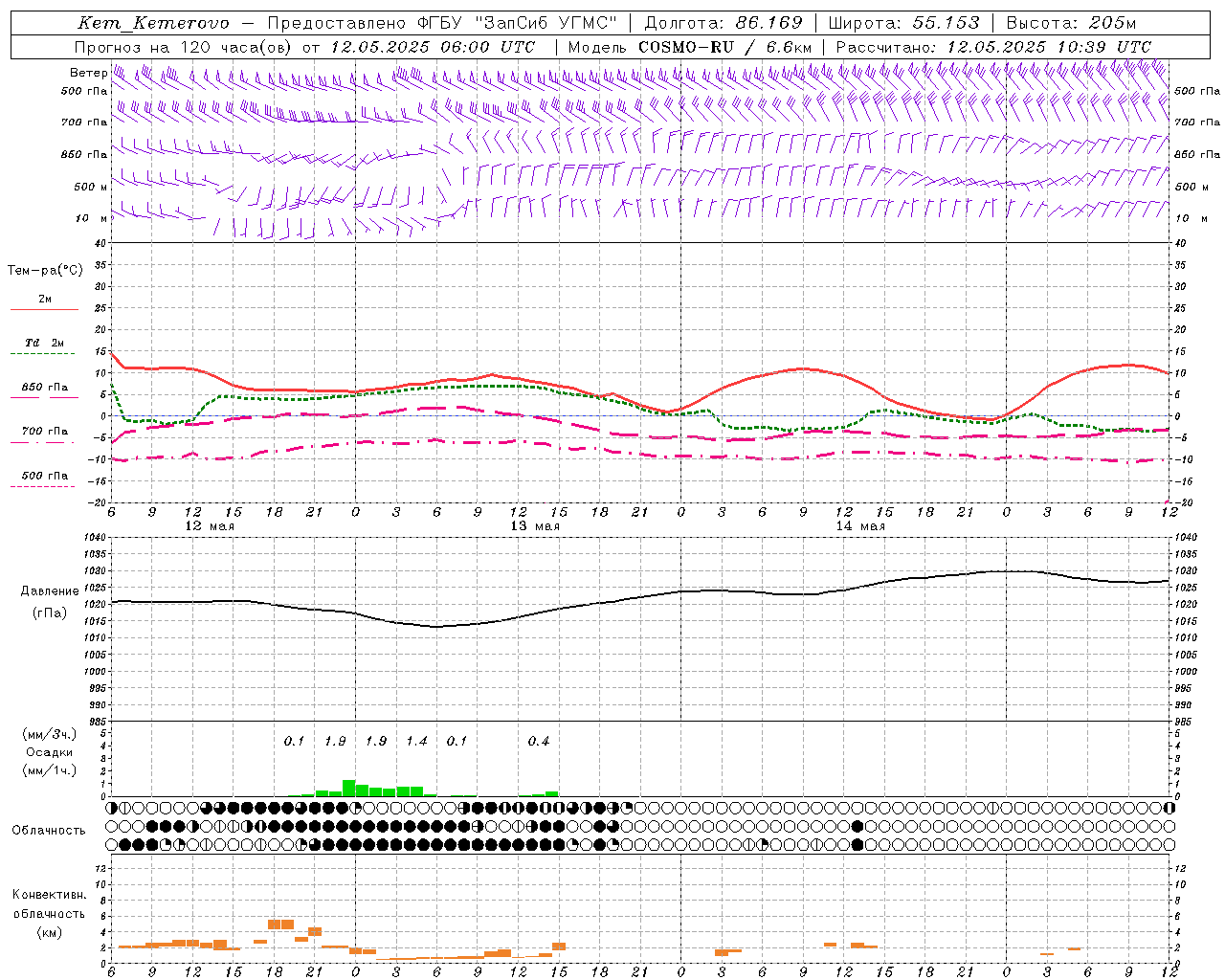Click the 'Осадки' precipitation label
This screenshot has width=1225, height=980.
point(49,752)
